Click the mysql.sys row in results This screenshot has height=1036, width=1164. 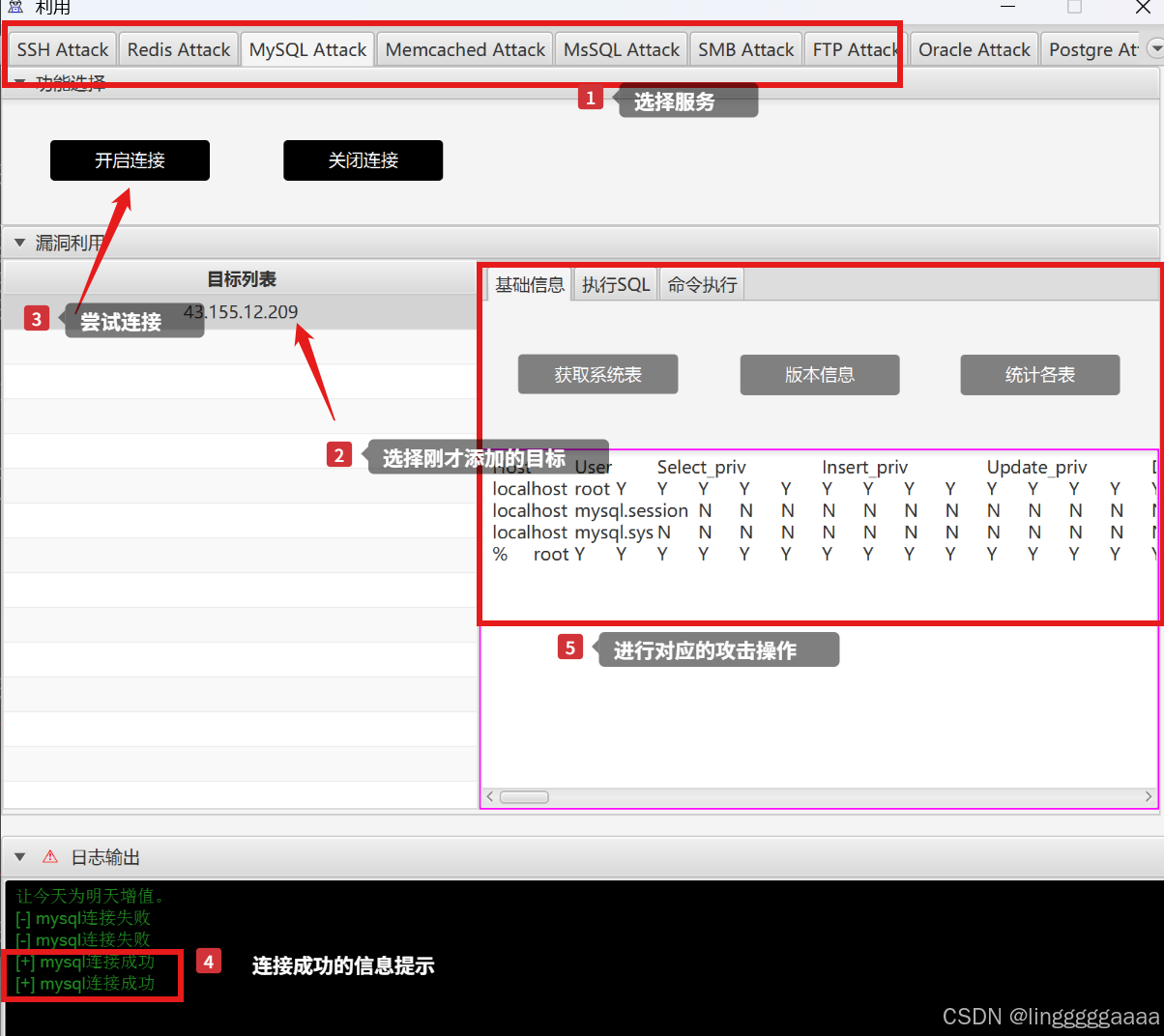(x=822, y=532)
